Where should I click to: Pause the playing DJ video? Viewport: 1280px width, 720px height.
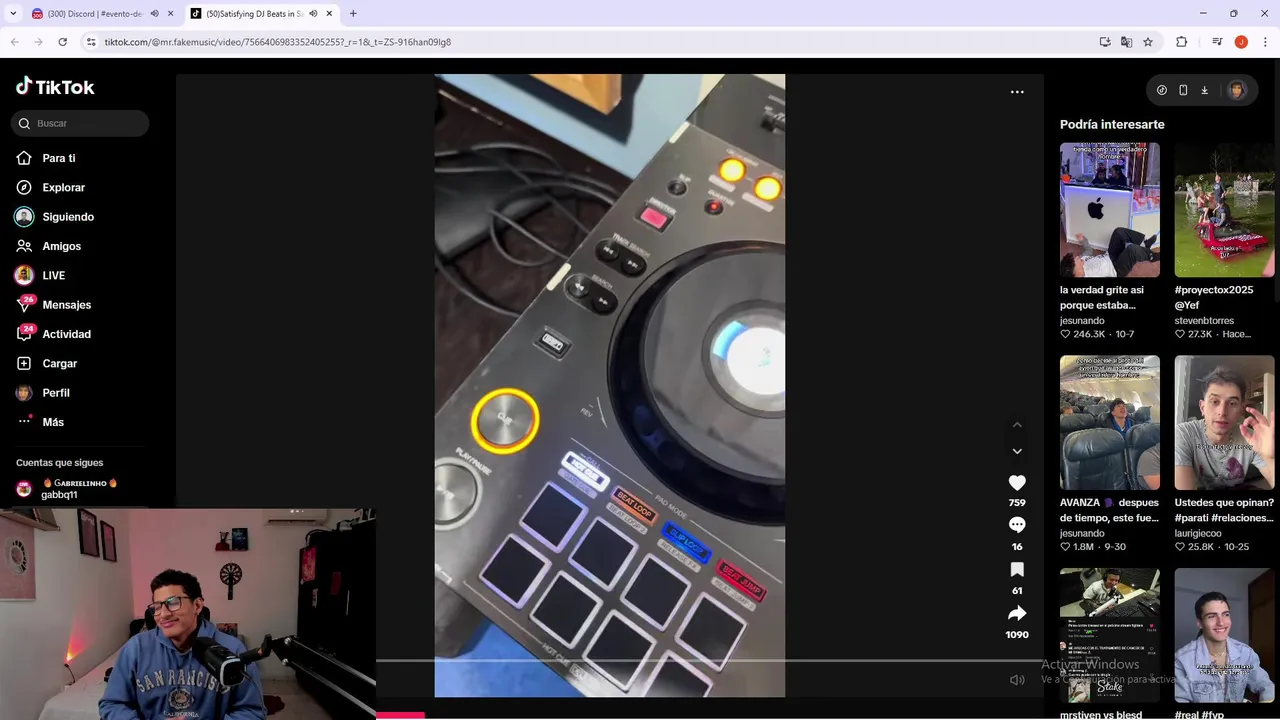[609, 385]
